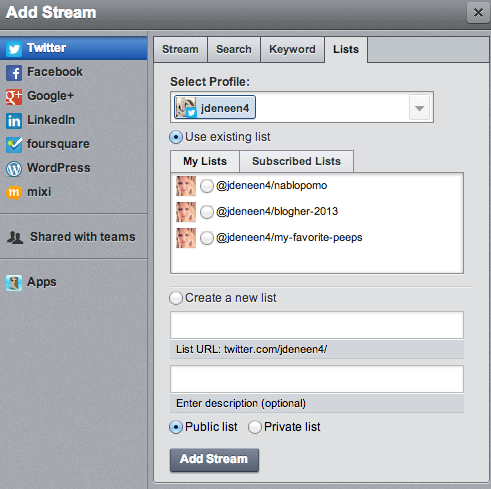
Task: Select the Facebook network label
Action: [x=55, y=72]
